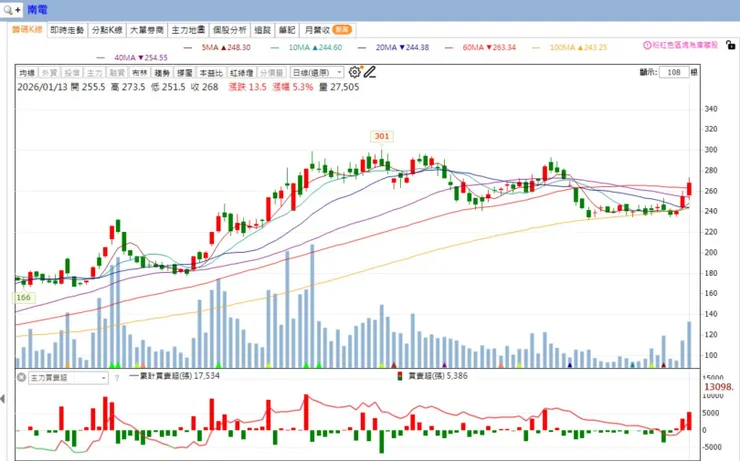This screenshot has height=461, width=740.
Task: Click the 40MA legend entry
Action: [132, 58]
